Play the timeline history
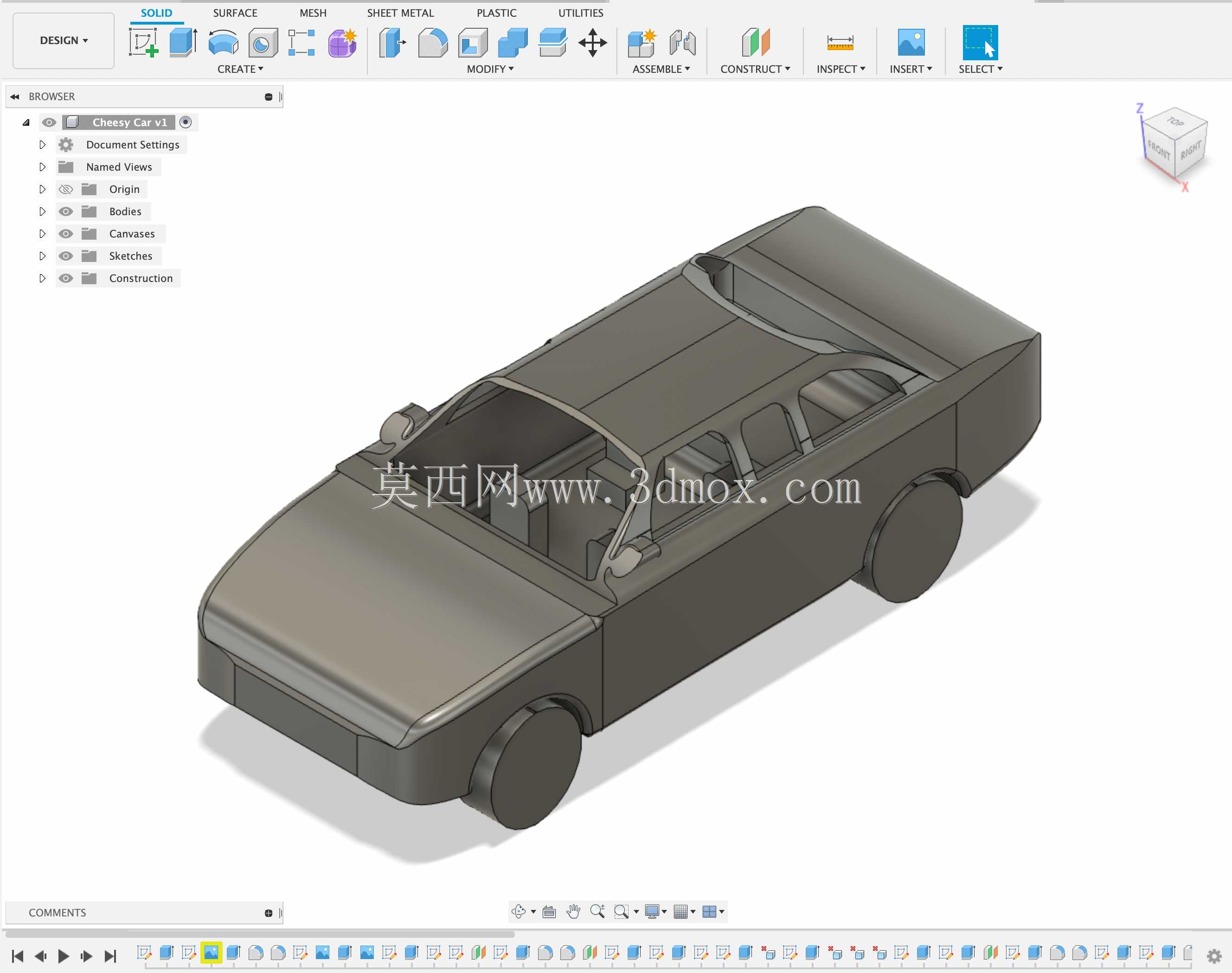Viewport: 1232px width, 973px height. (63, 955)
